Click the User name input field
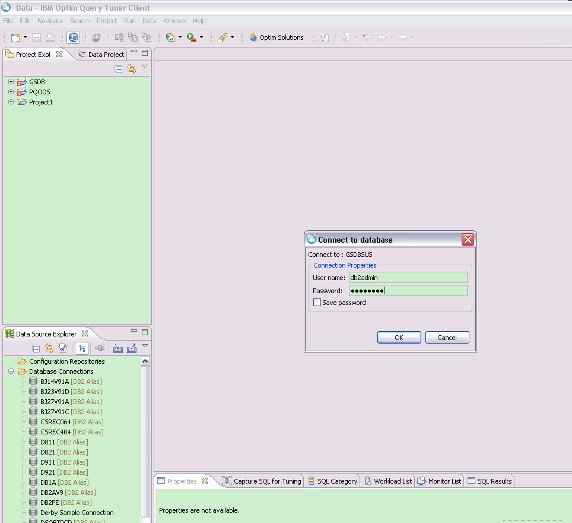This screenshot has height=523, width=572. 408,278
